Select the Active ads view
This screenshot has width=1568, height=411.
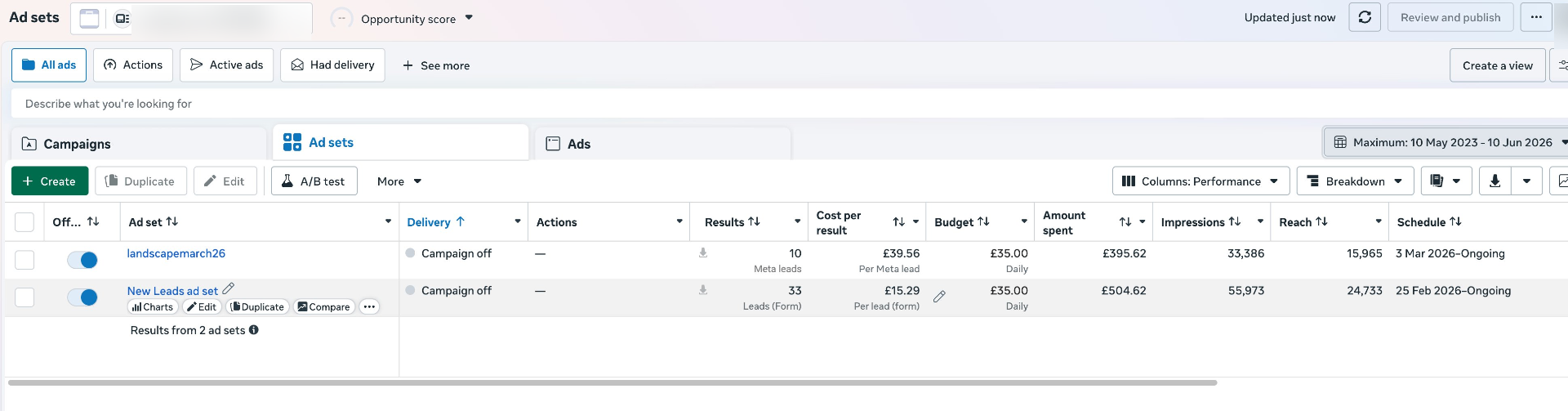(227, 65)
